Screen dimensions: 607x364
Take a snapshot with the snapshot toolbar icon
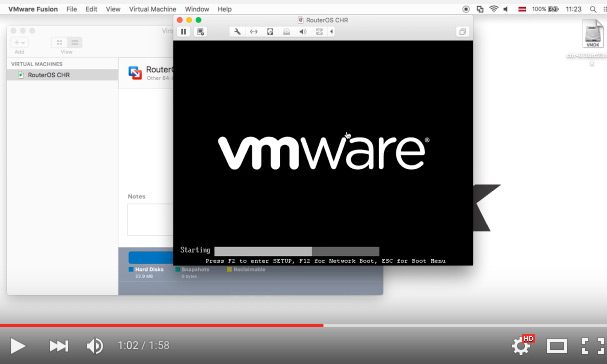tap(200, 32)
